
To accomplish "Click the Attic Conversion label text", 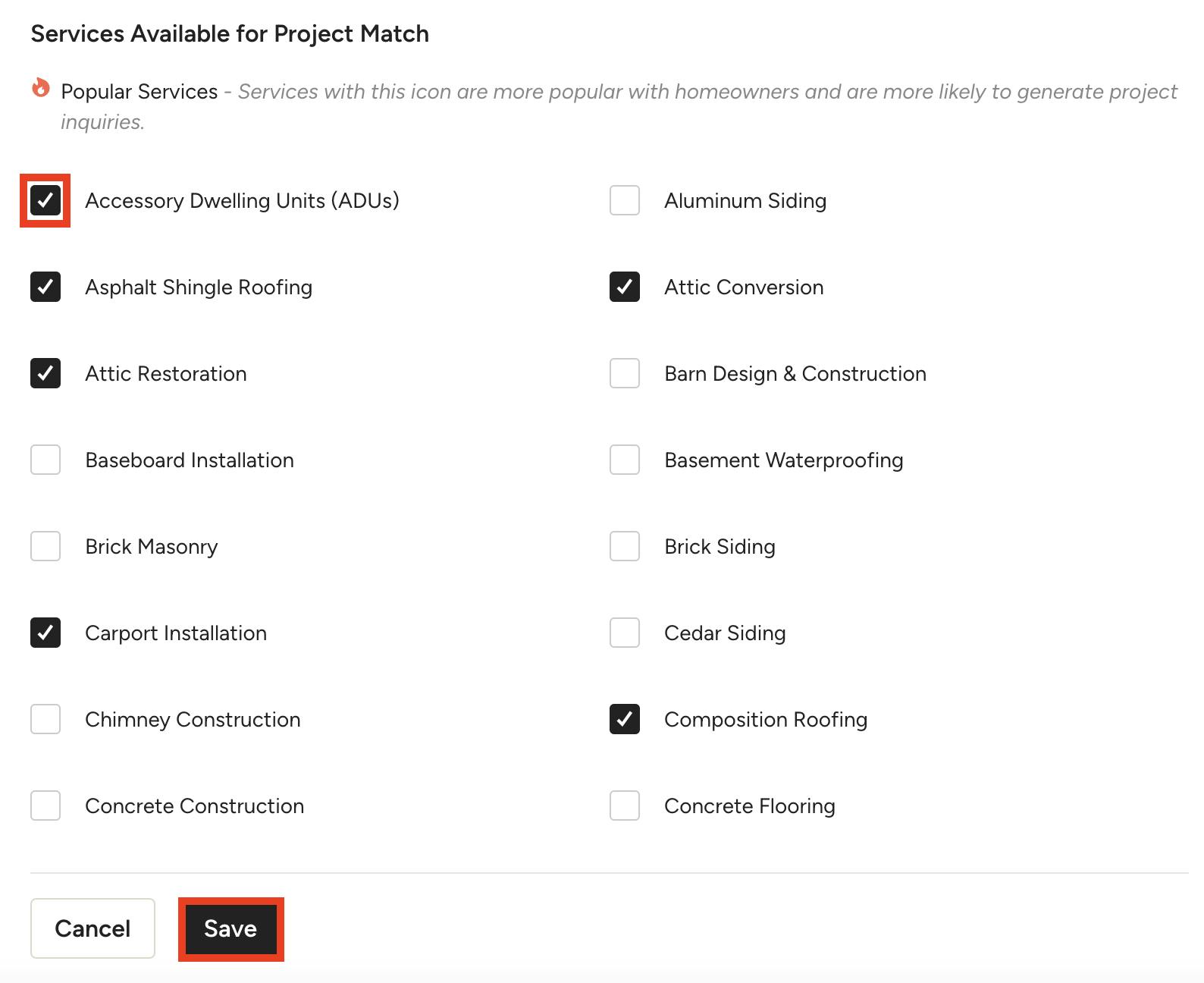I will (744, 287).
